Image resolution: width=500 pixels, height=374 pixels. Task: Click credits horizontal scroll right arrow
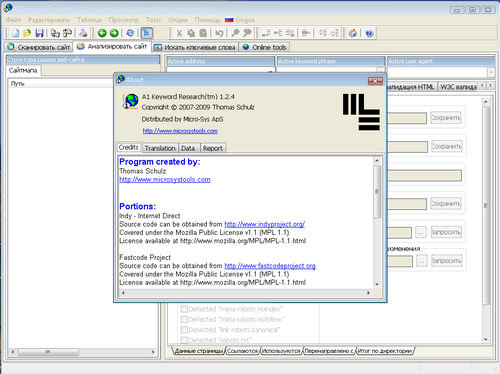pos(368,293)
